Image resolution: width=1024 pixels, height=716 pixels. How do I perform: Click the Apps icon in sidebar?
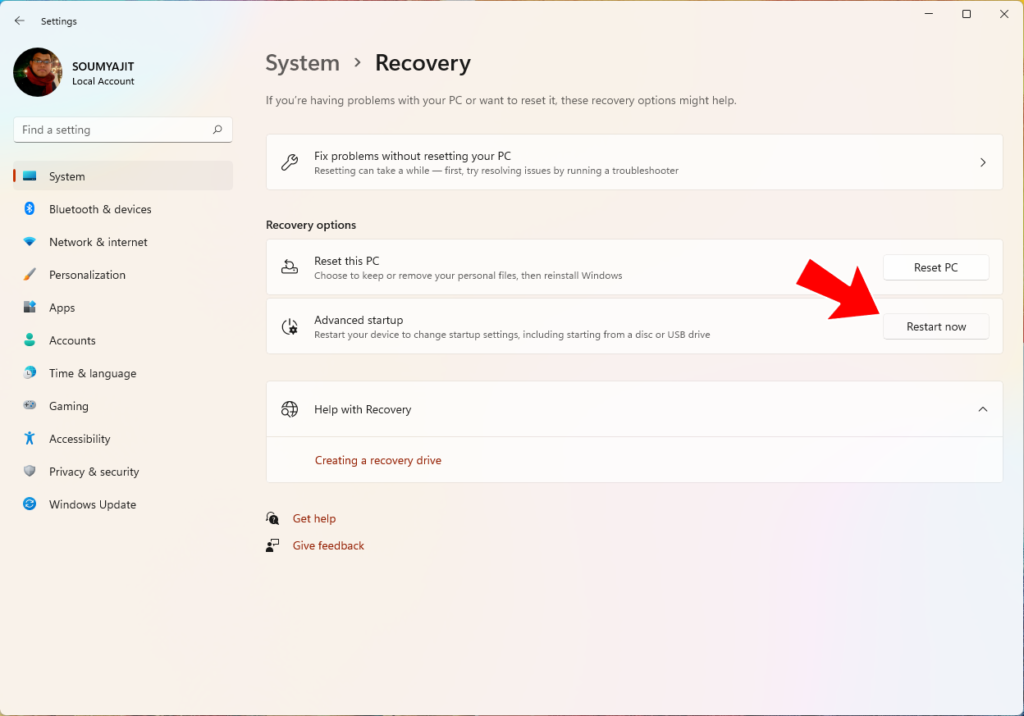click(x=29, y=307)
